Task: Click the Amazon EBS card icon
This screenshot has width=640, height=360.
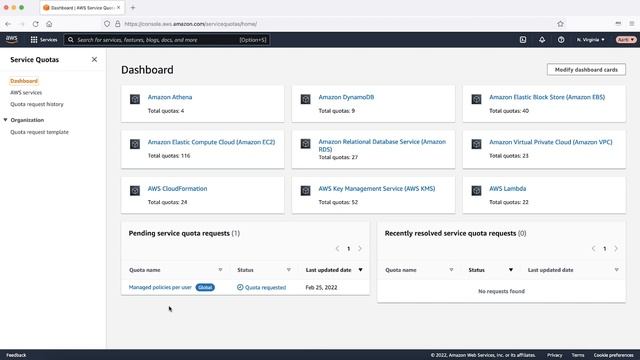Action: pos(476,99)
